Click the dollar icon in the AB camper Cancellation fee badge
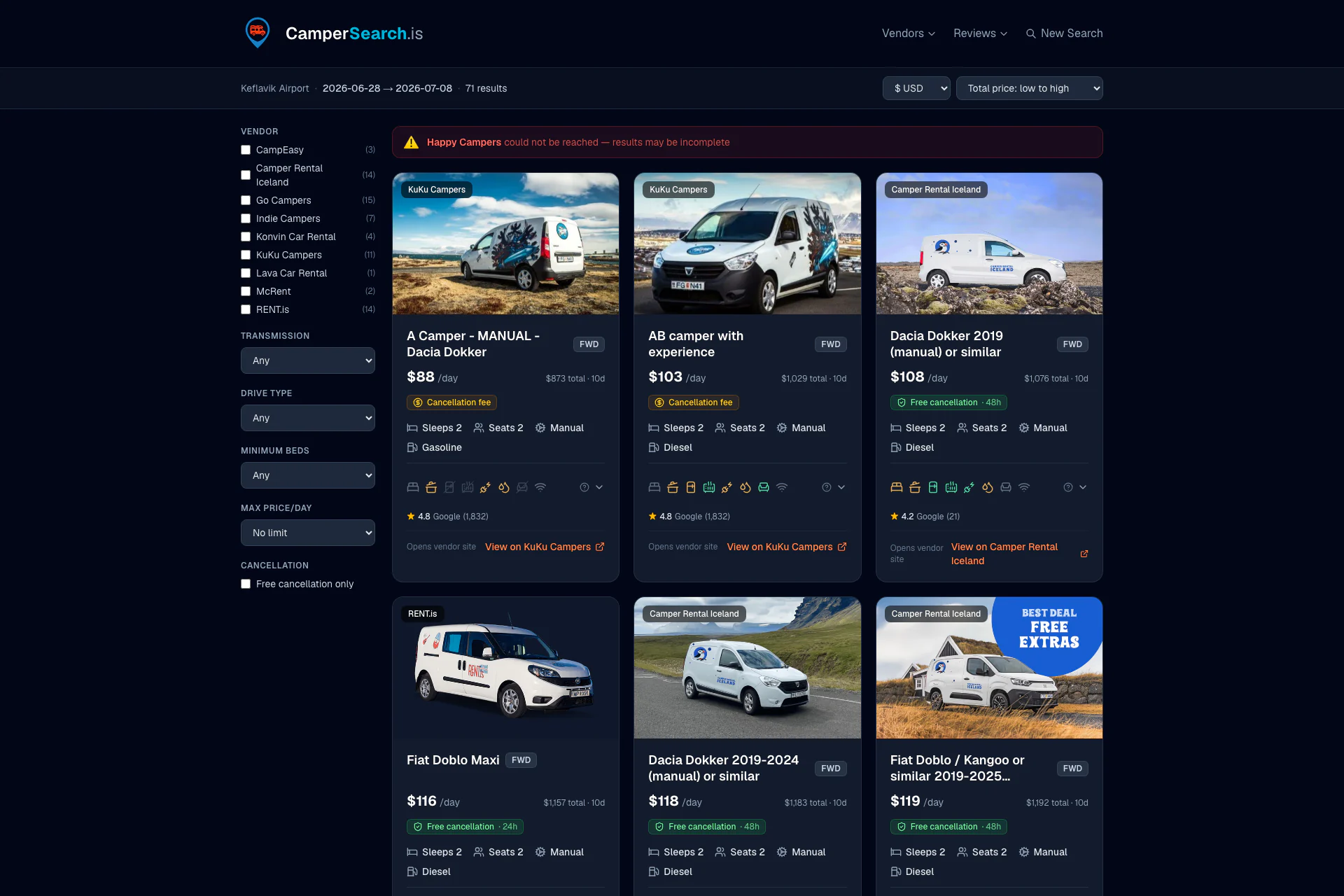The height and width of the screenshot is (896, 1344). tap(659, 402)
